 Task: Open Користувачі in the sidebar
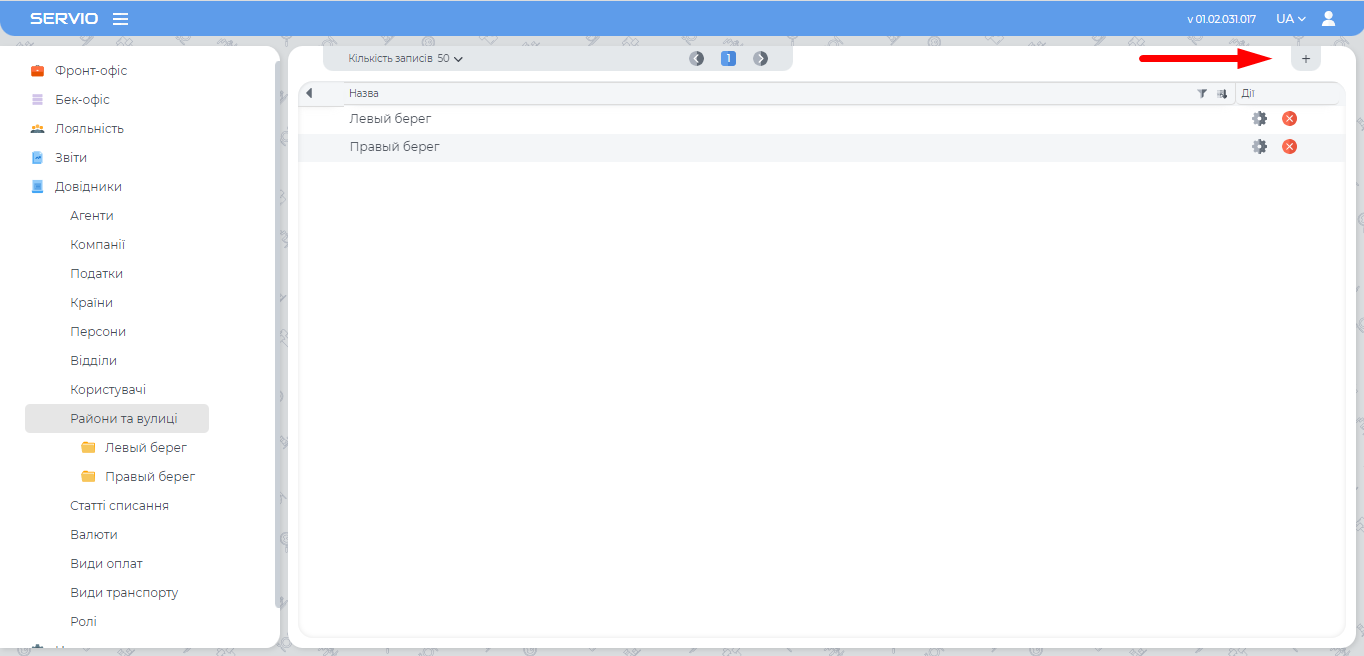tap(108, 390)
